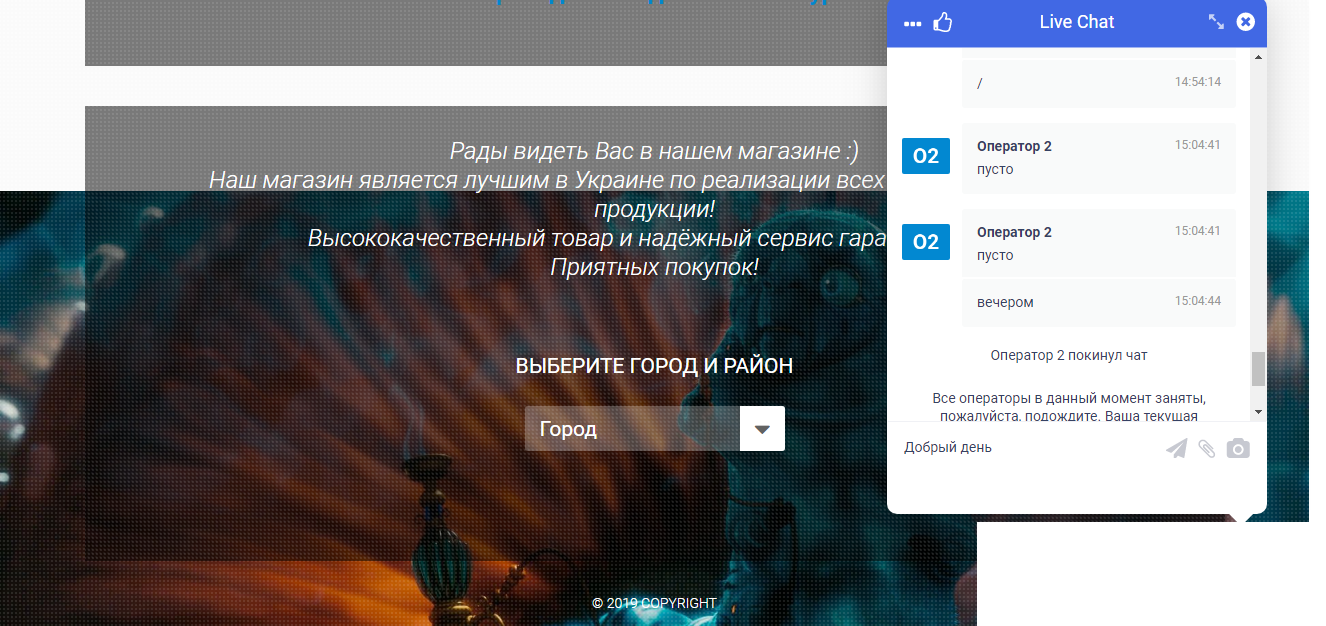Click the Live Chat title
The width and height of the screenshot is (1326, 626).
[x=1077, y=22]
